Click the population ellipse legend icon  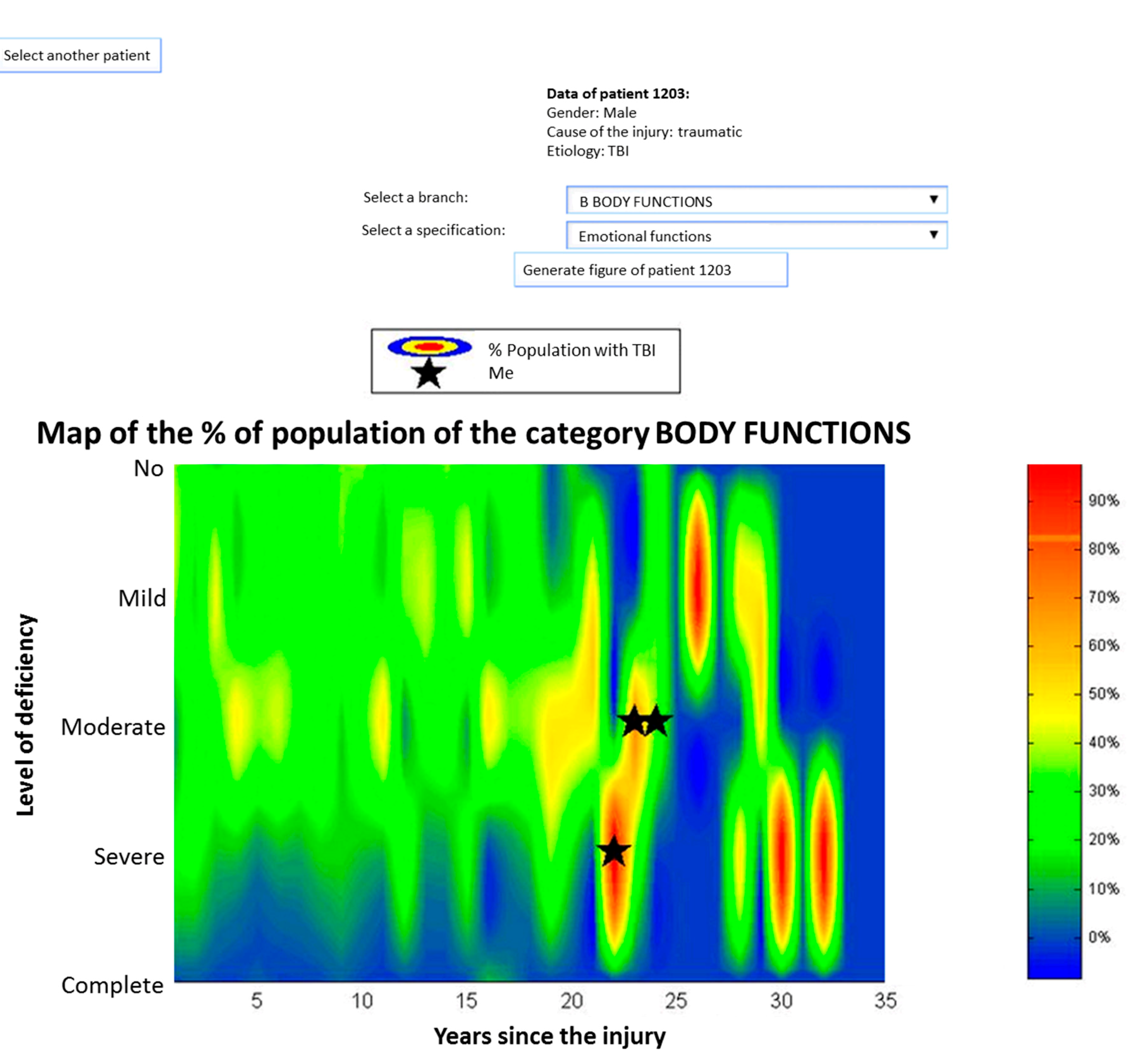429,347
